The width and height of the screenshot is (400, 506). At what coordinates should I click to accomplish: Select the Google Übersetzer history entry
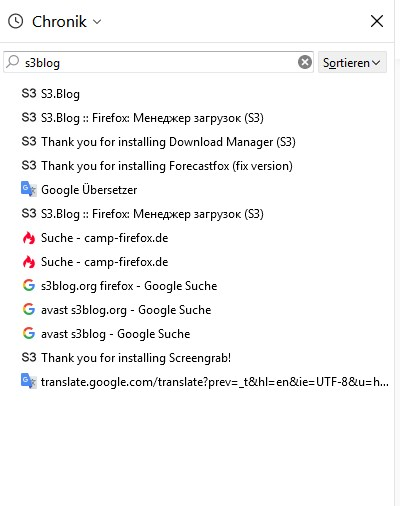[89, 190]
